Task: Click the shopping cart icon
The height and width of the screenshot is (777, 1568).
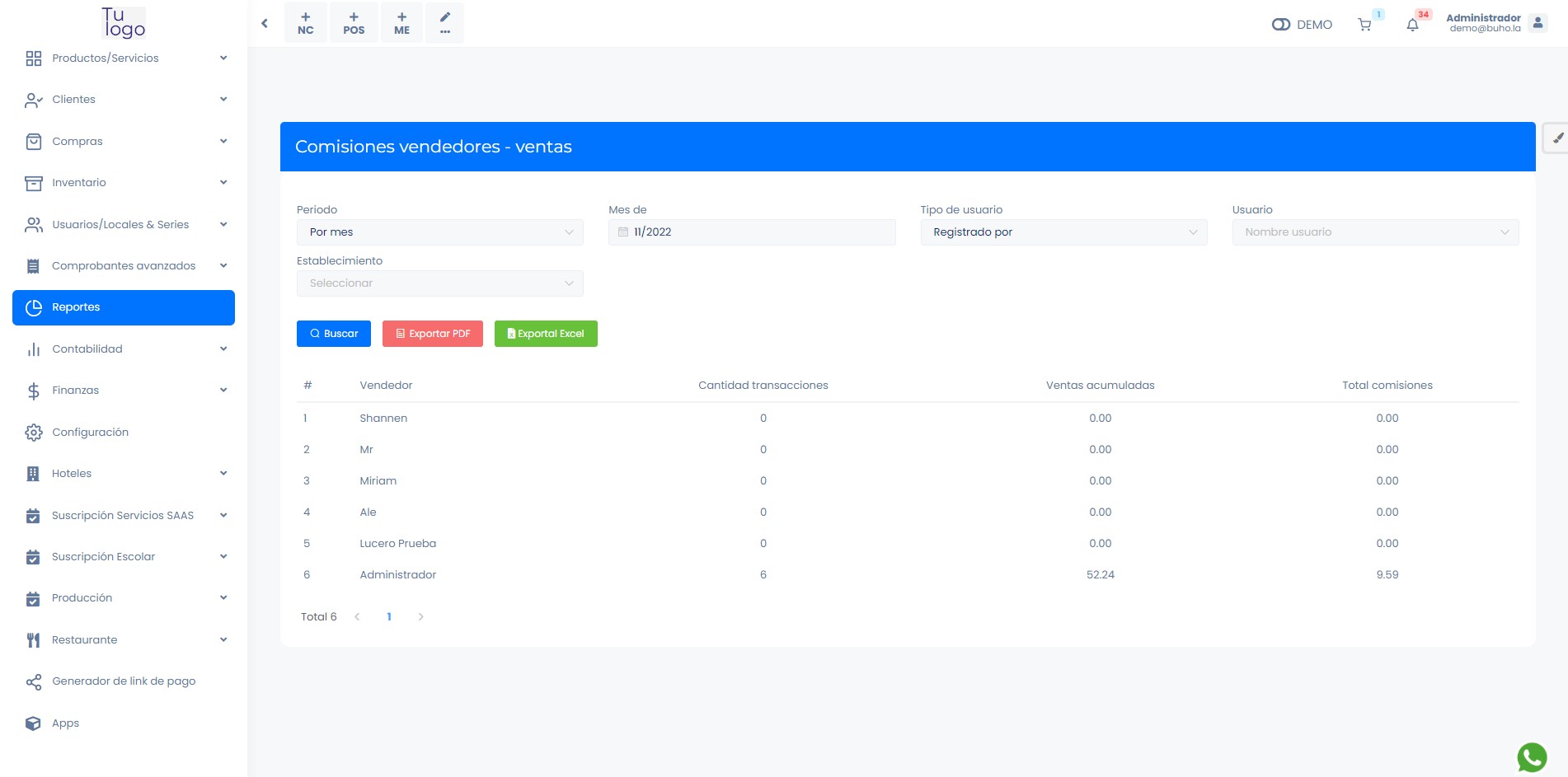Action: click(x=1364, y=25)
